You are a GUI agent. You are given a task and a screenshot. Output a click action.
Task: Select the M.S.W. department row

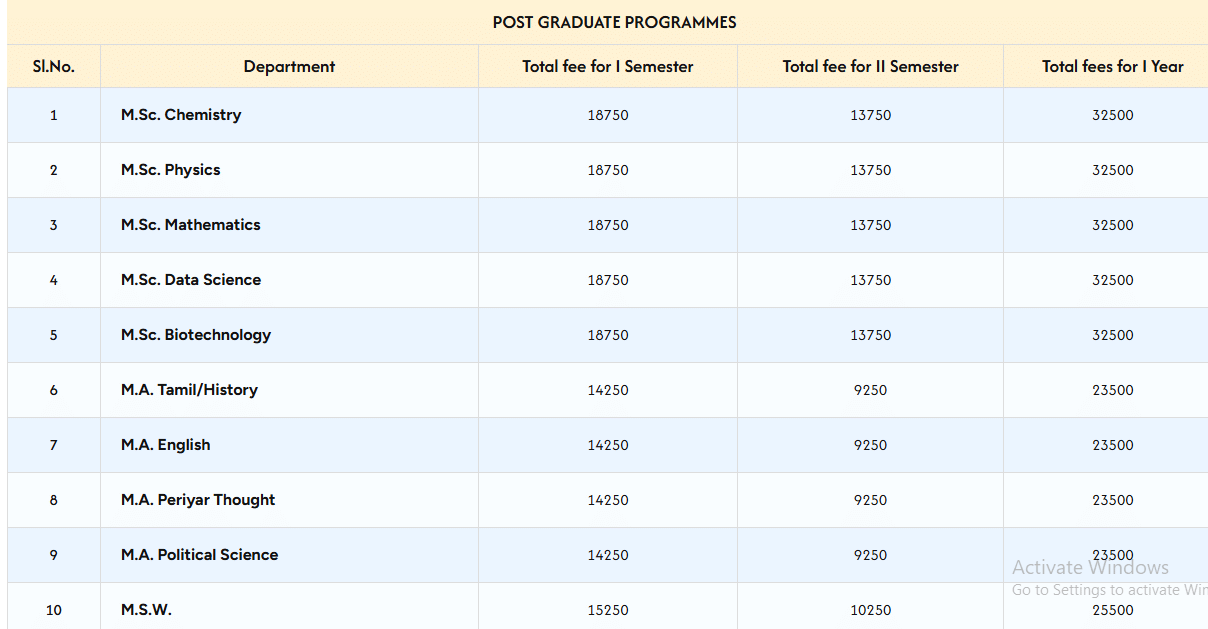[147, 610]
